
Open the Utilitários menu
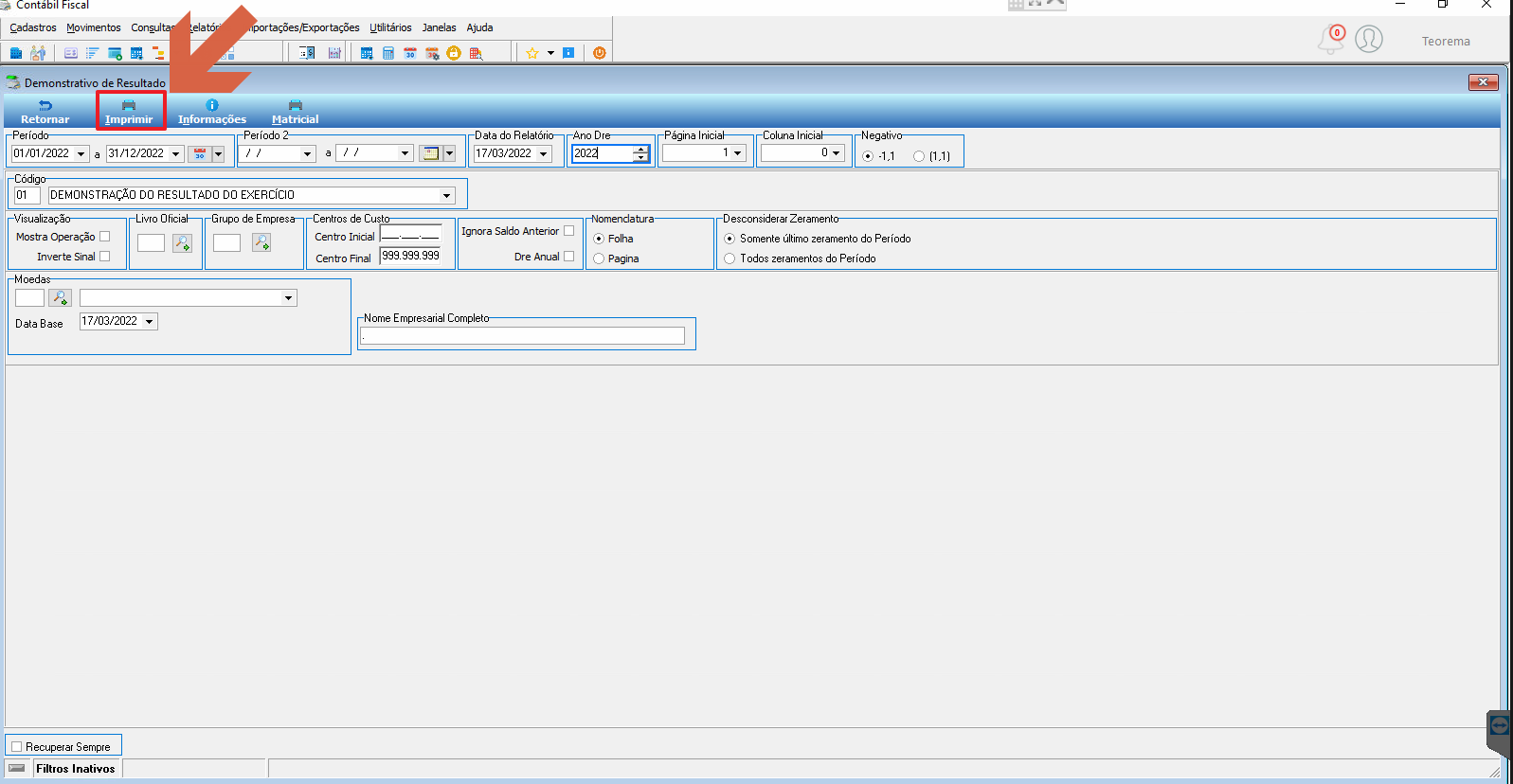pos(390,28)
